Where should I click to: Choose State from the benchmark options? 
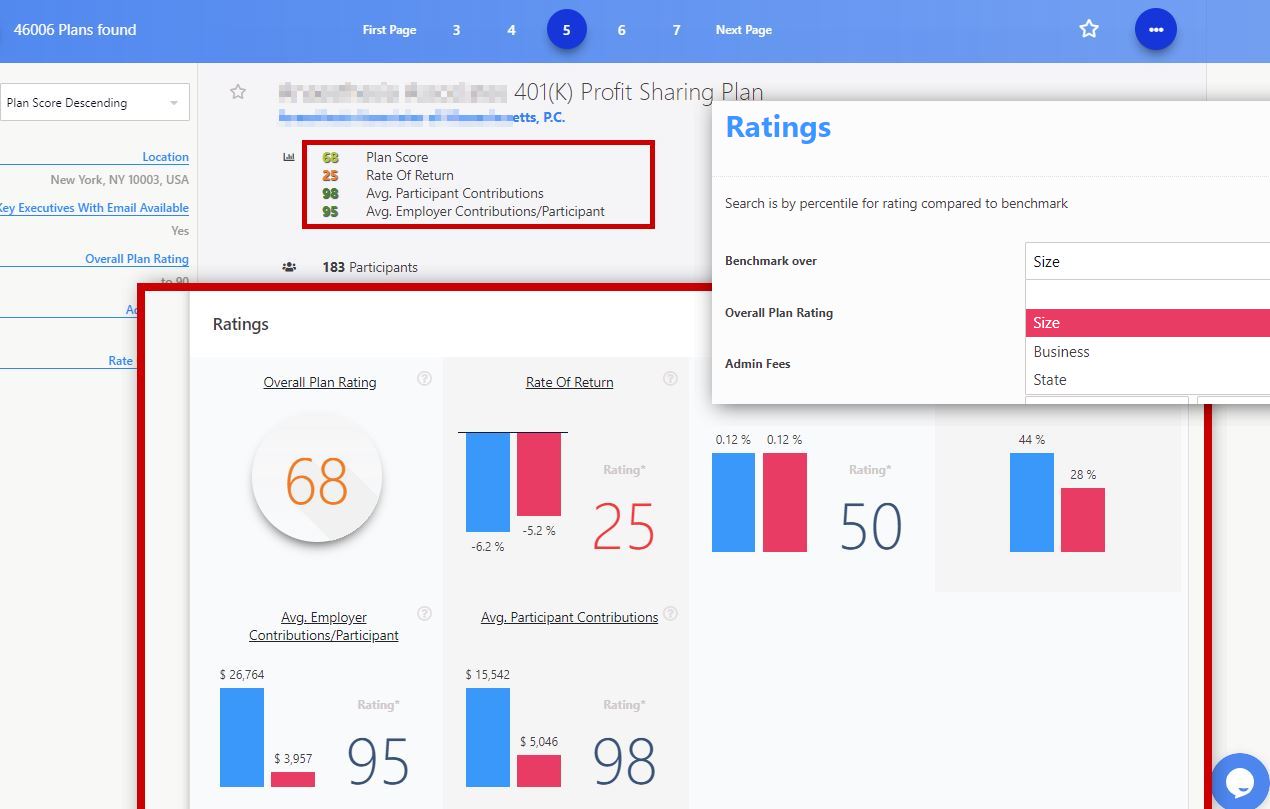pos(1050,380)
